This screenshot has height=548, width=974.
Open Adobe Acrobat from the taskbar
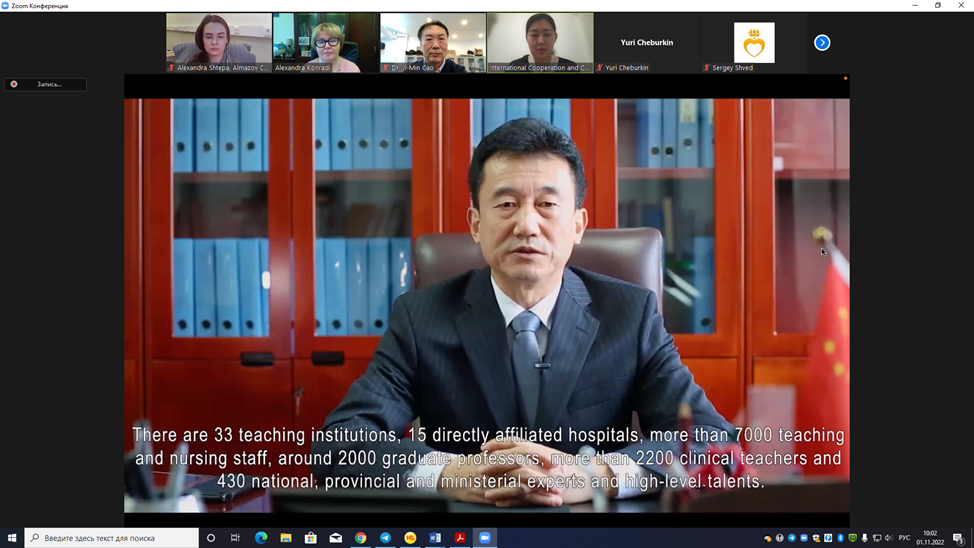[460, 538]
